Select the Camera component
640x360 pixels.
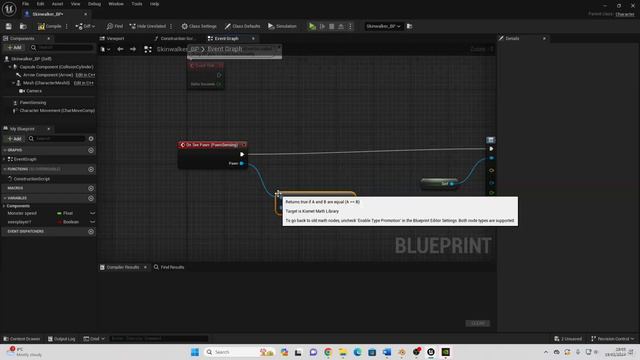tap(33, 91)
